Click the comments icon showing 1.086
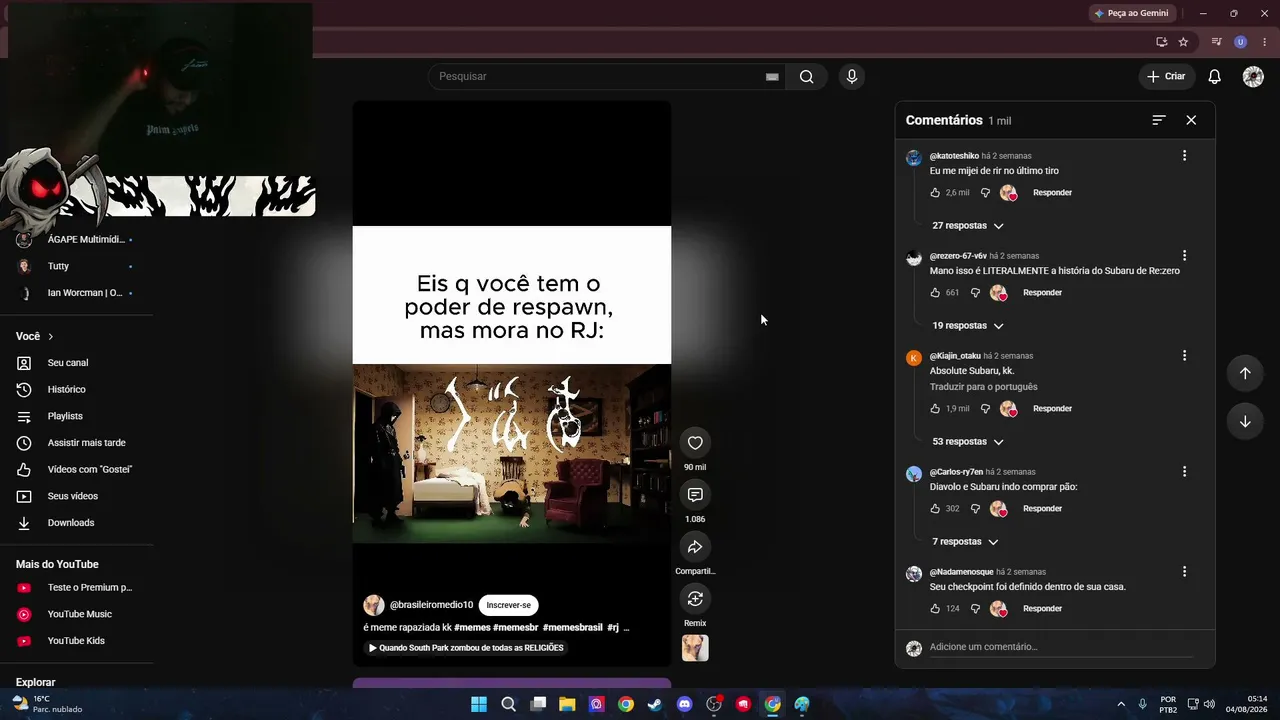The image size is (1280, 720). [695, 495]
